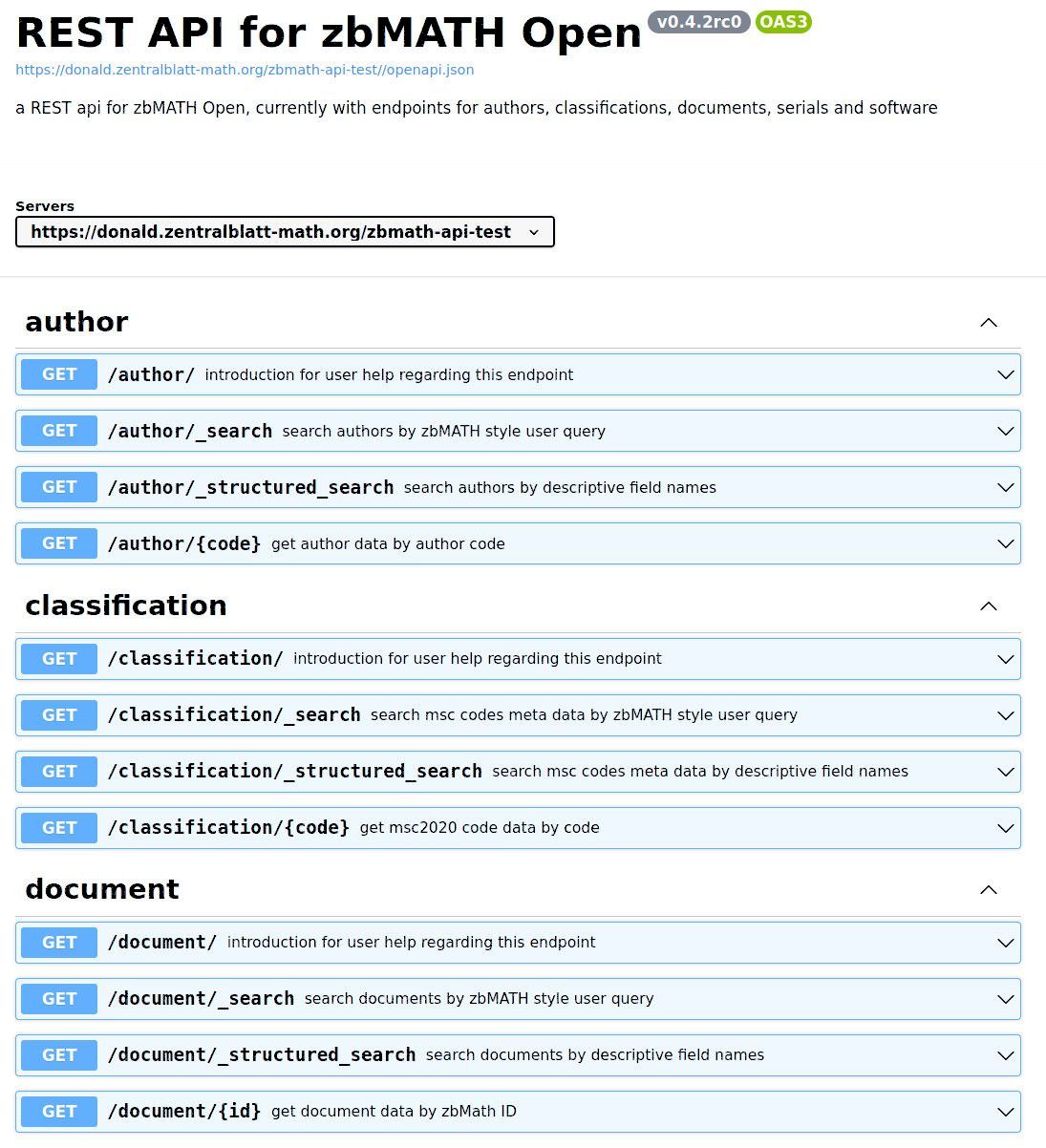
Task: Click the /classification/ endpoint path
Action: click(x=196, y=658)
